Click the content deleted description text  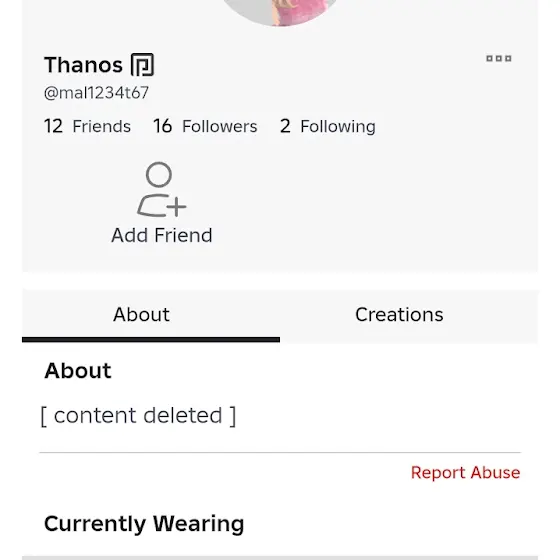138,415
